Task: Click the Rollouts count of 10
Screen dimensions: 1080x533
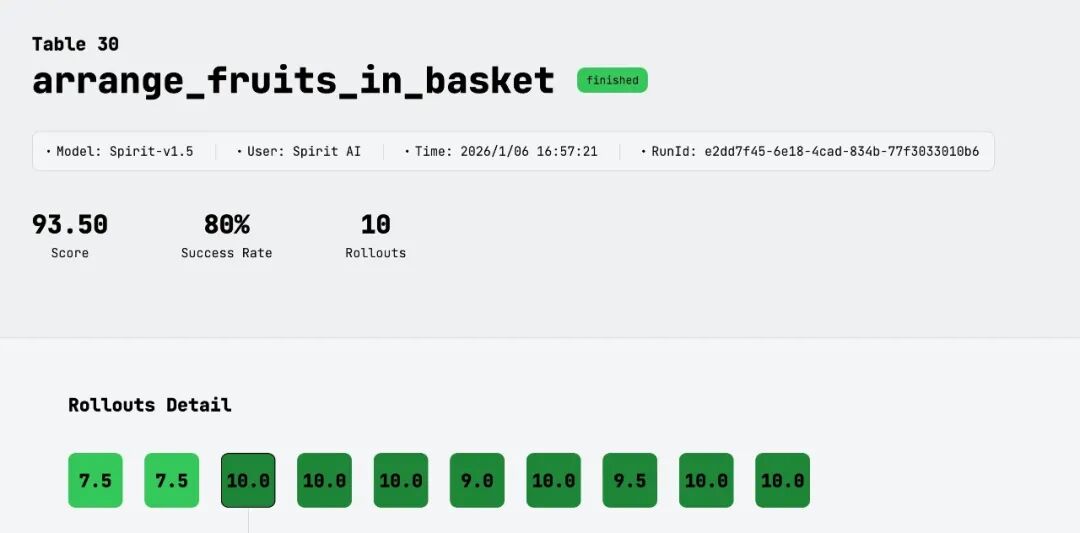Action: tap(376, 225)
